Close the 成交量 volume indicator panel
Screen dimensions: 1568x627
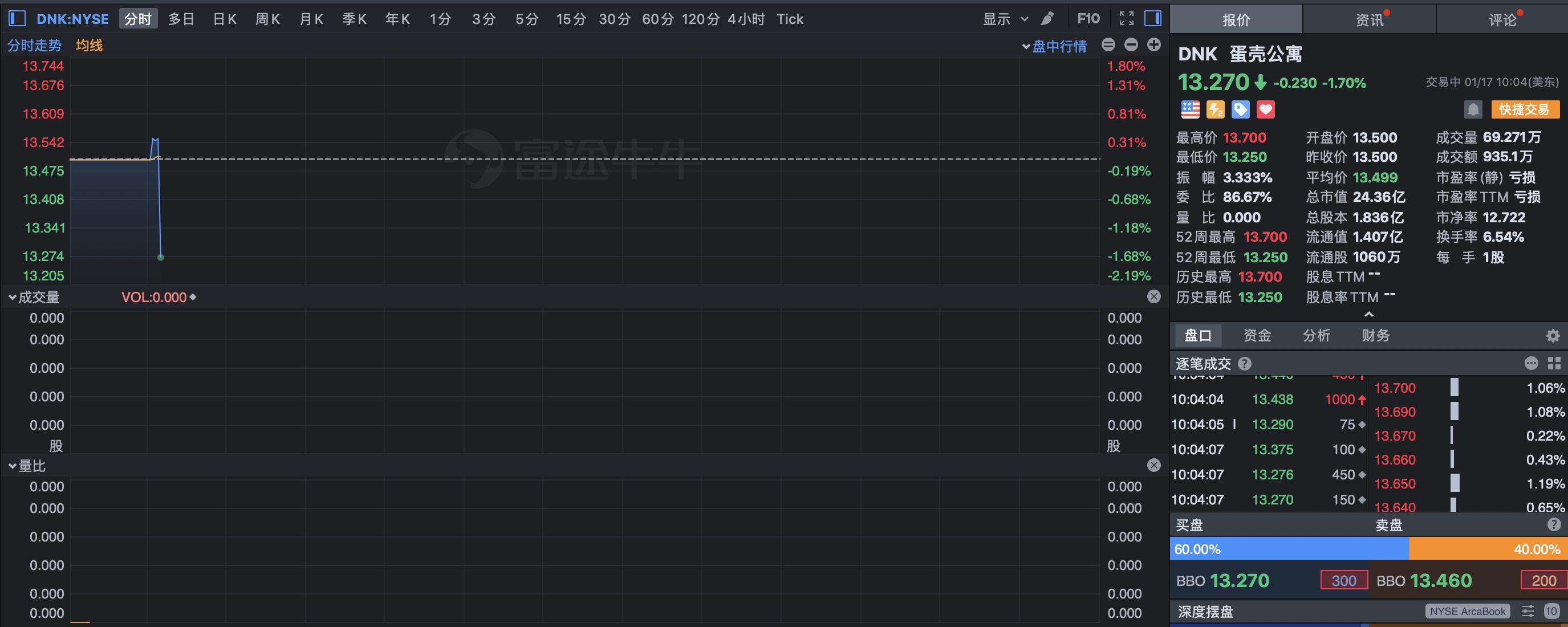(1153, 296)
